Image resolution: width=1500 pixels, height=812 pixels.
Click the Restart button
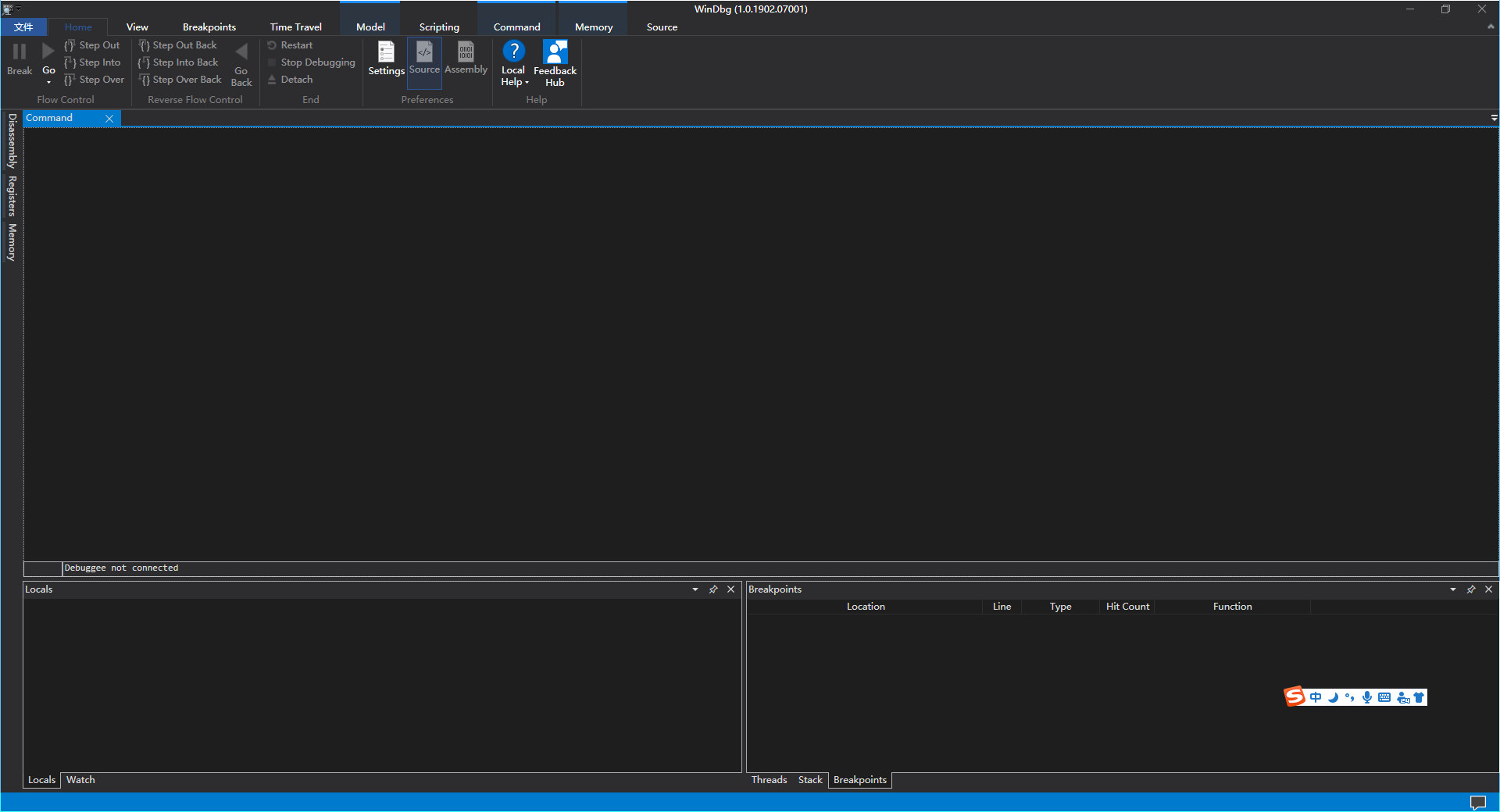coord(296,45)
